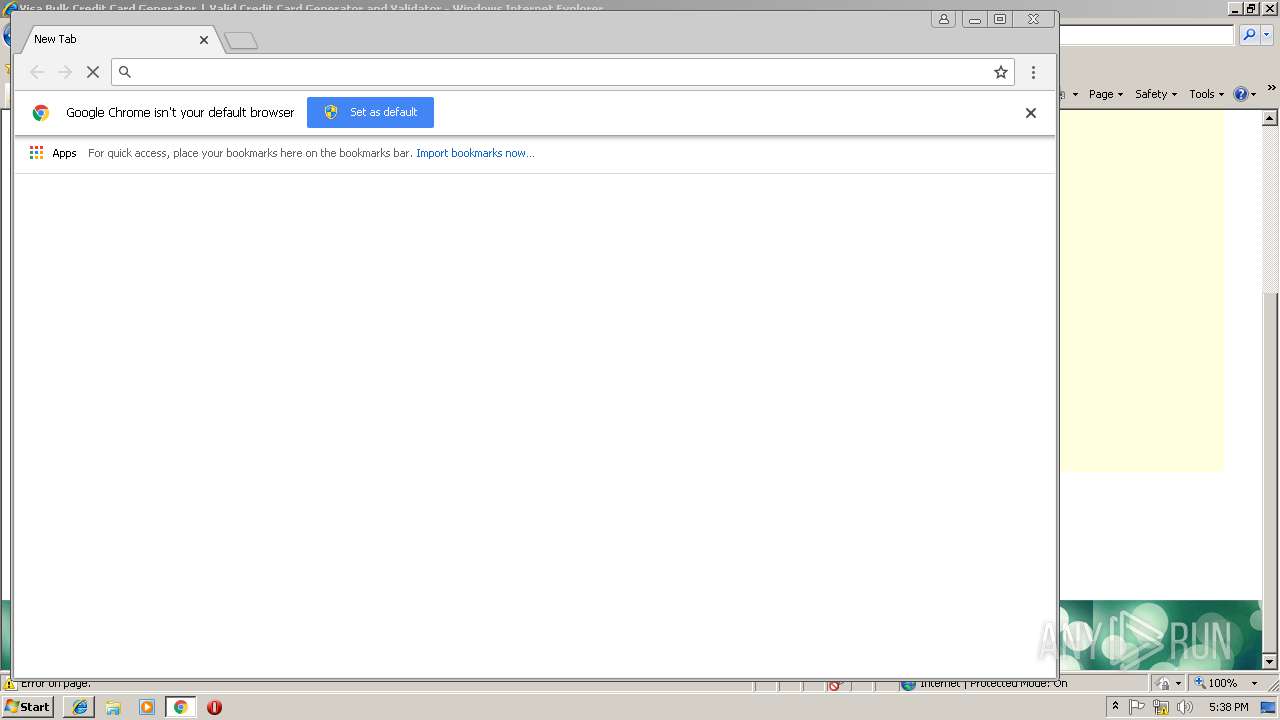The width and height of the screenshot is (1280, 720).
Task: Open Windows Media Player from taskbar
Action: coord(147,707)
